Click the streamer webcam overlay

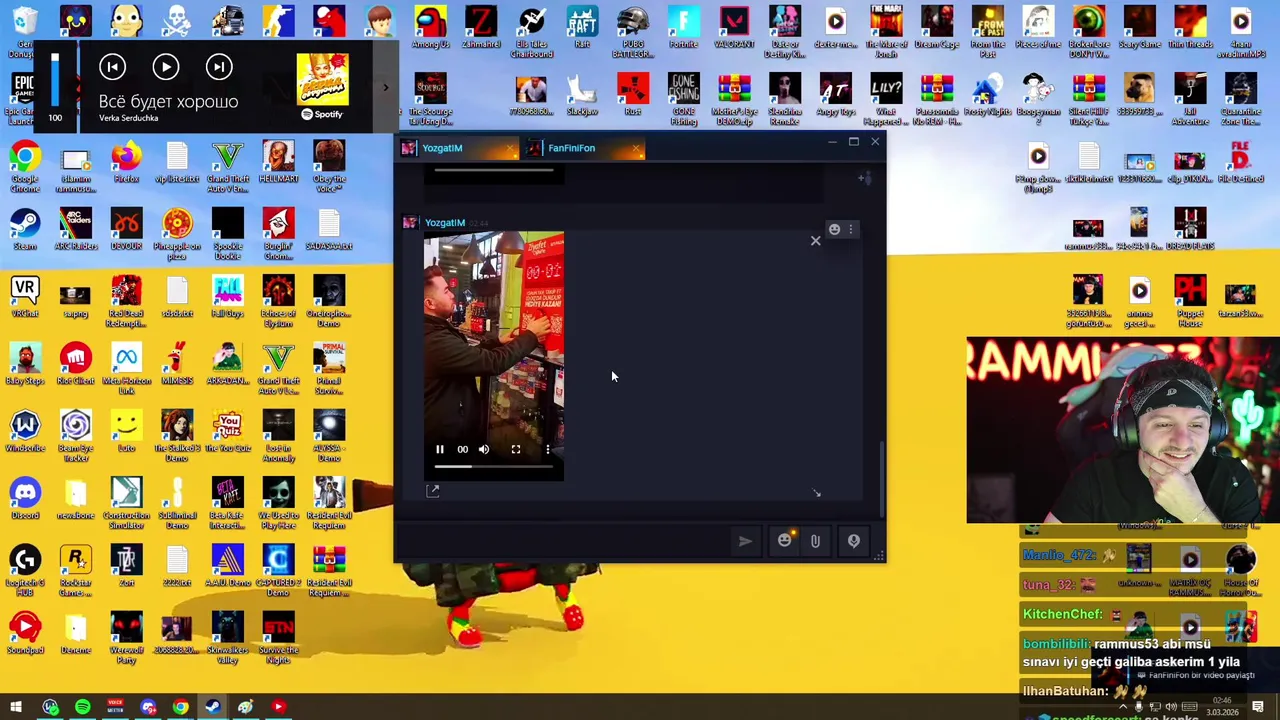point(1123,430)
